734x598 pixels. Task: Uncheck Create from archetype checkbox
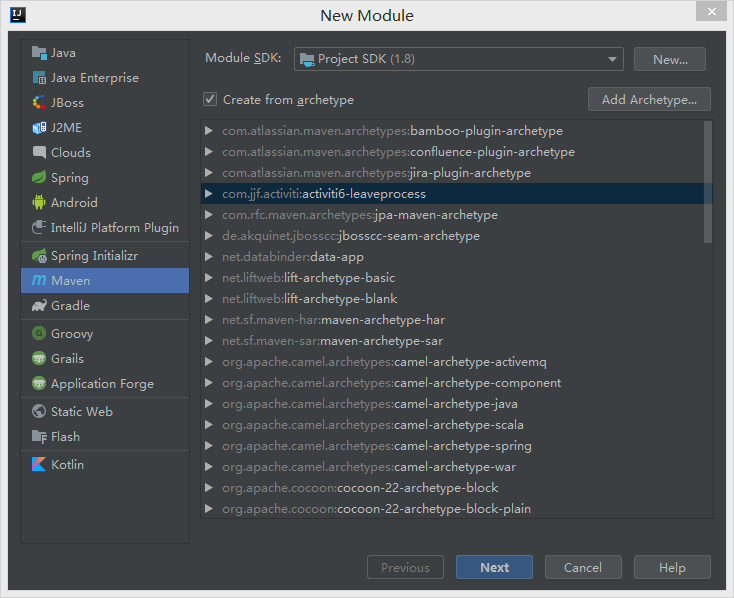(x=210, y=100)
